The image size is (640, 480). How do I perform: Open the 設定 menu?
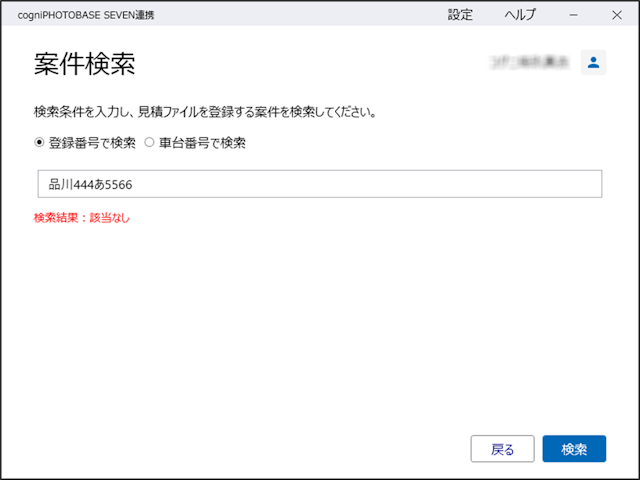click(461, 14)
